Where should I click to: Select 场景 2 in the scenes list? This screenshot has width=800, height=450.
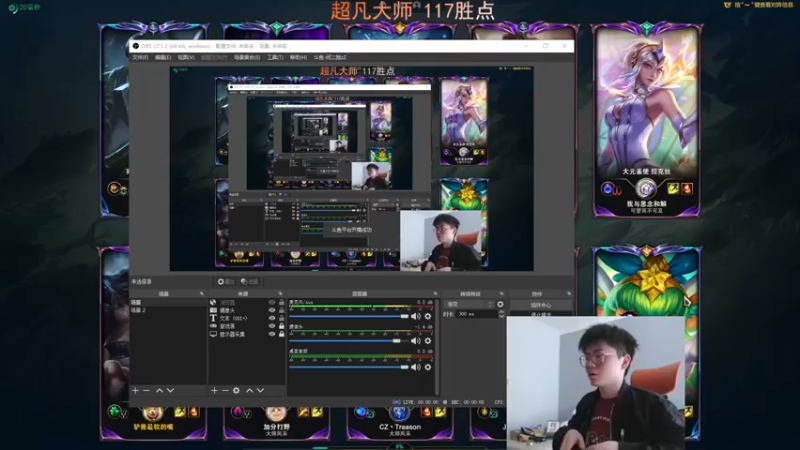click(x=168, y=310)
